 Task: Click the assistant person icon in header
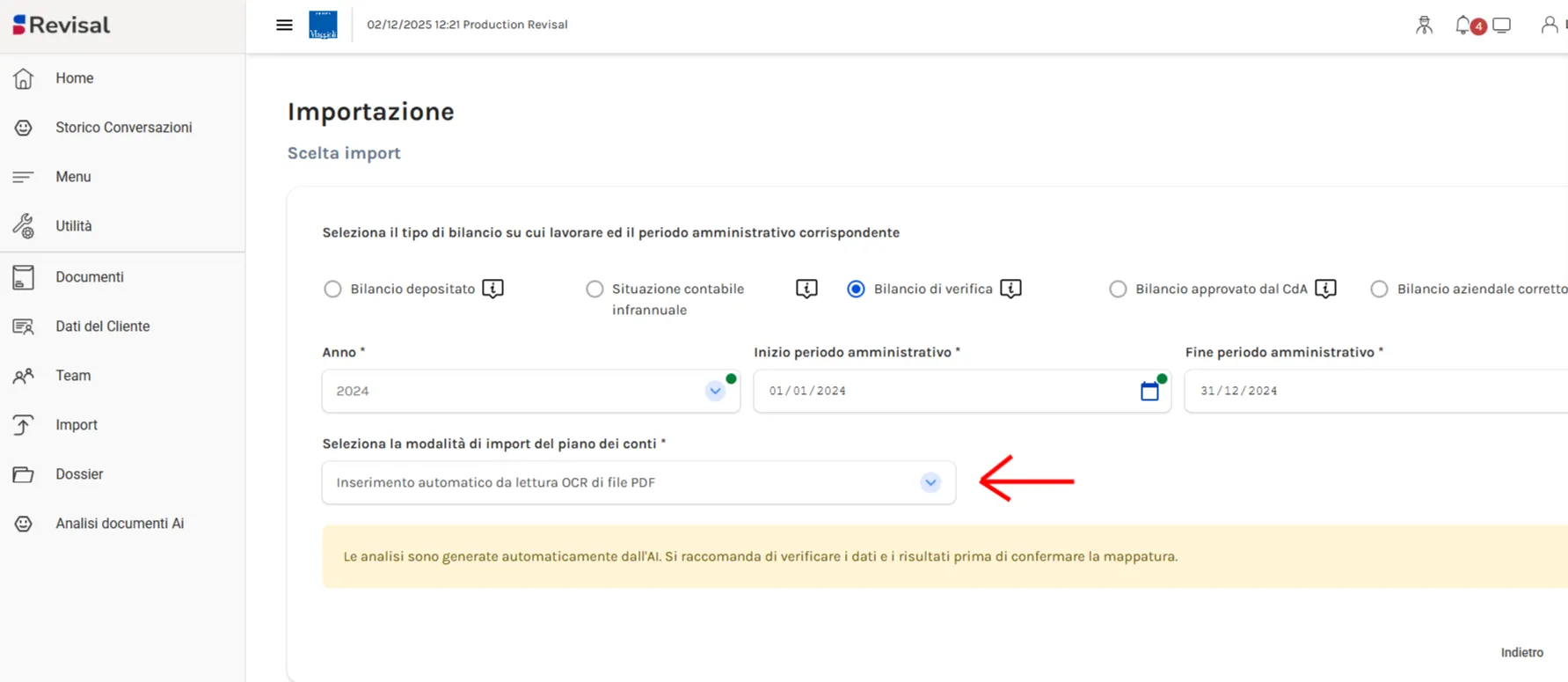[x=1424, y=26]
